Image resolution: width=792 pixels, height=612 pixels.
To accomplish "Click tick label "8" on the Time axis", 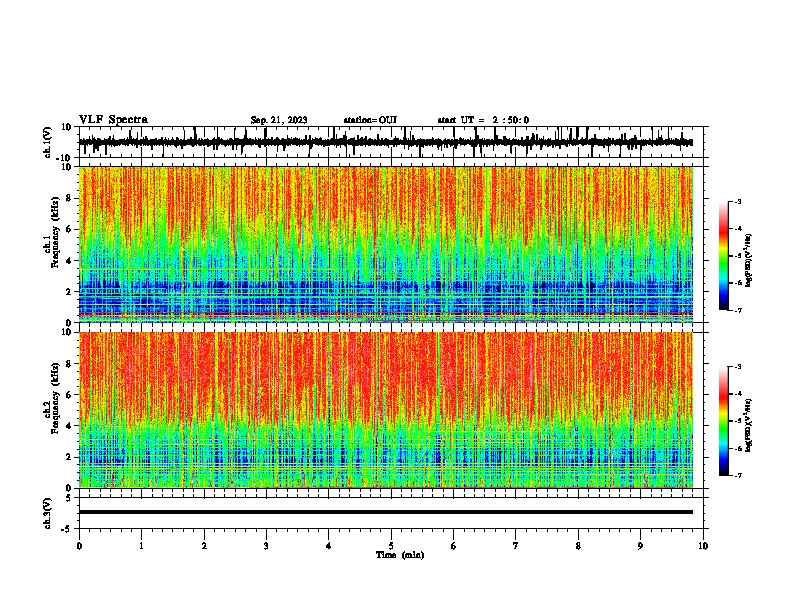I will (x=578, y=546).
